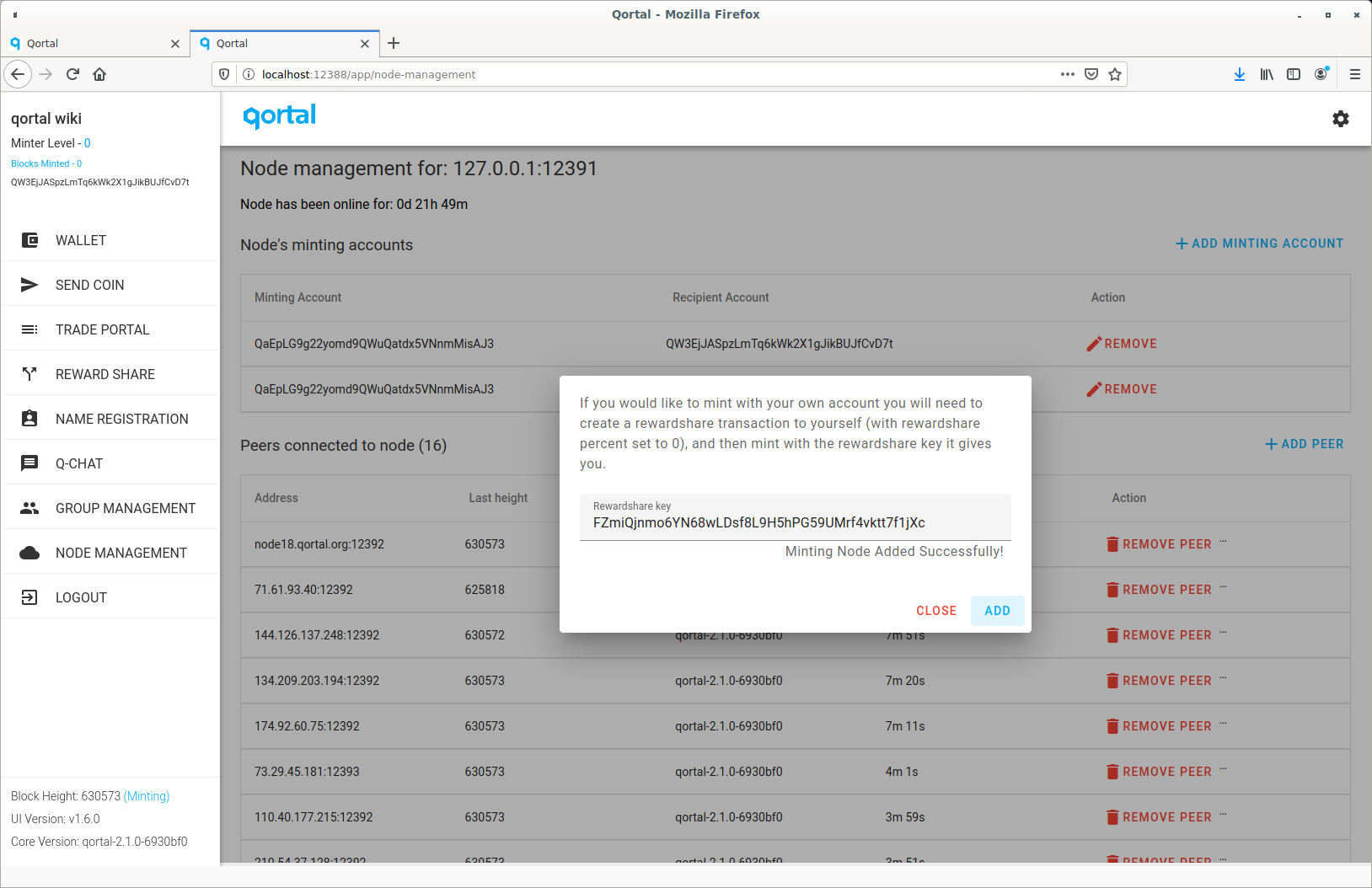Click wallet address QW3EjJASpzLm in sidebar
1372x888 pixels.
(x=100, y=182)
